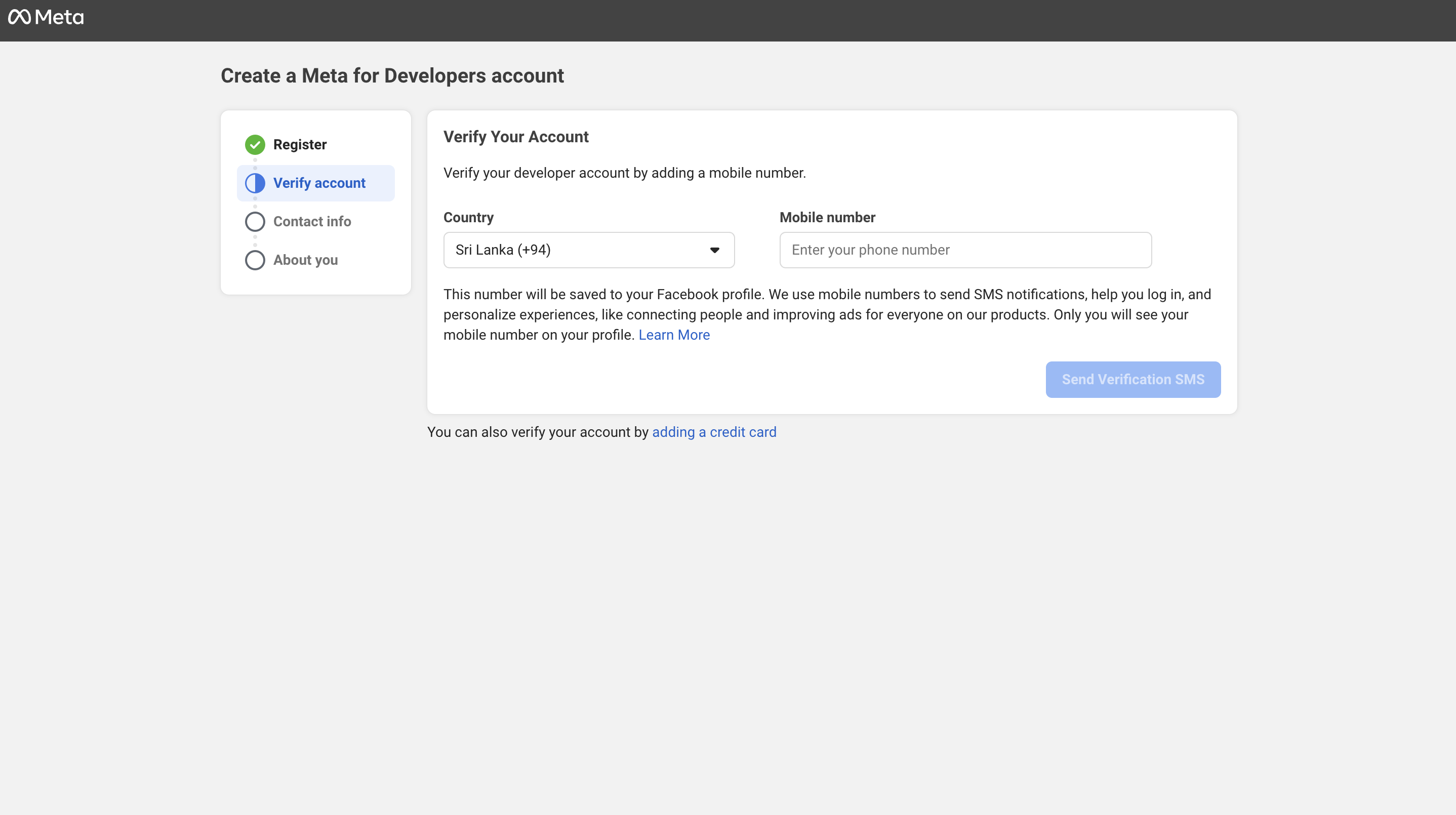Click text 'You can also verify your account by'

click(538, 432)
